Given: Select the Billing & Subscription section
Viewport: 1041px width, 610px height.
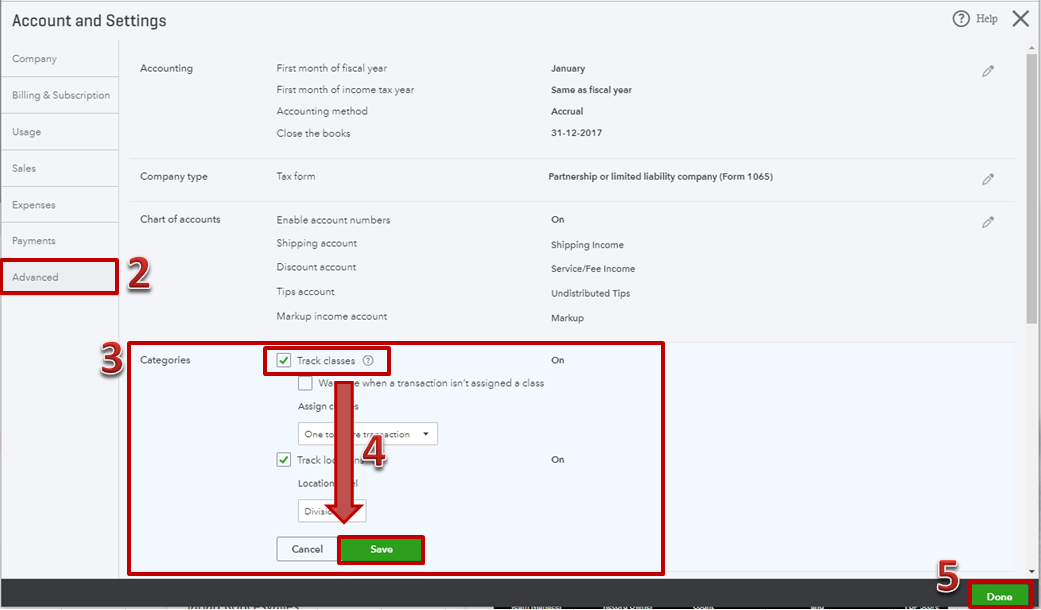Looking at the screenshot, I should [x=60, y=95].
